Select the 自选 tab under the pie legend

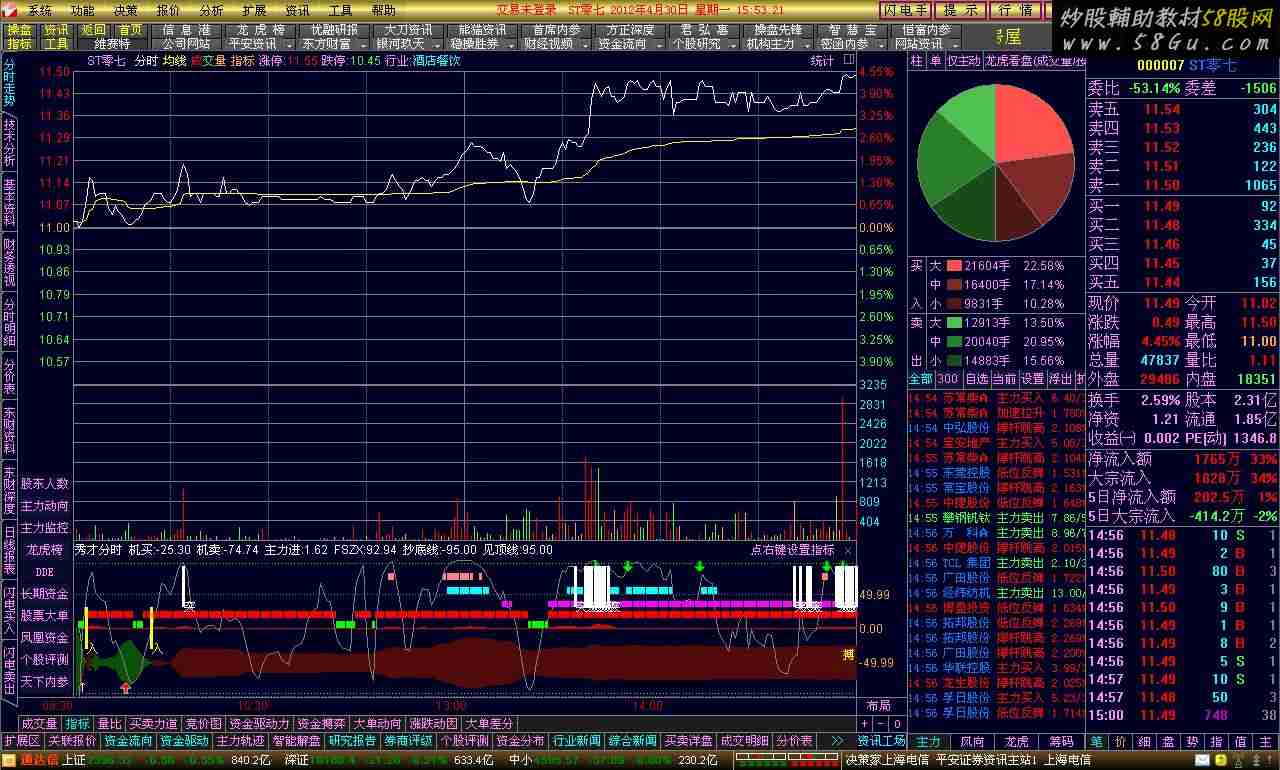[x=976, y=379]
